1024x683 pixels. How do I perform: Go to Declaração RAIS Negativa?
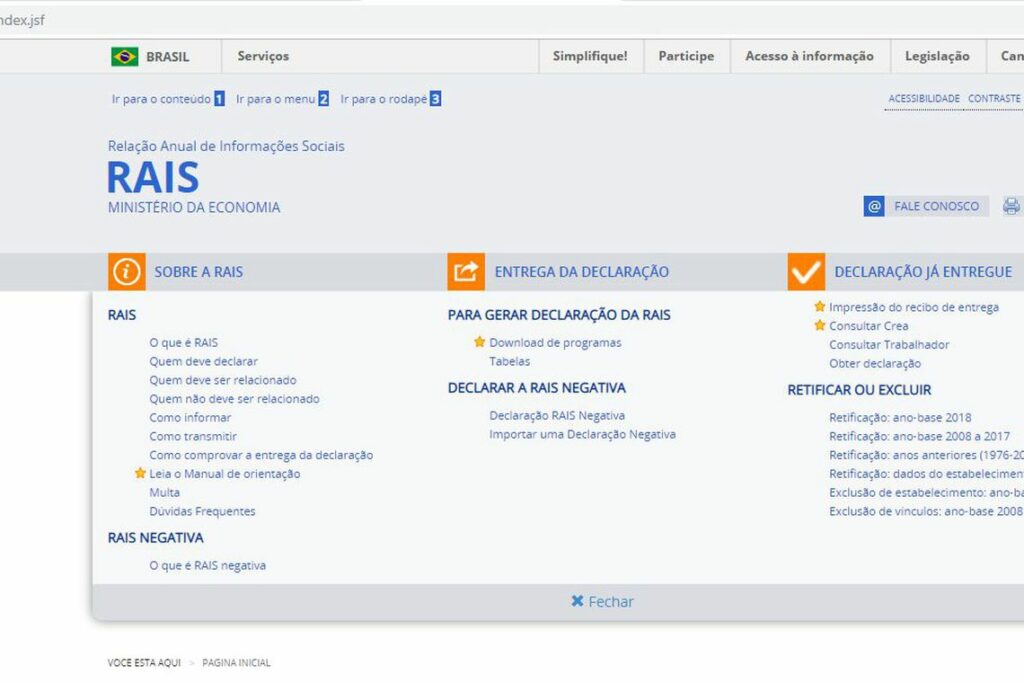557,415
